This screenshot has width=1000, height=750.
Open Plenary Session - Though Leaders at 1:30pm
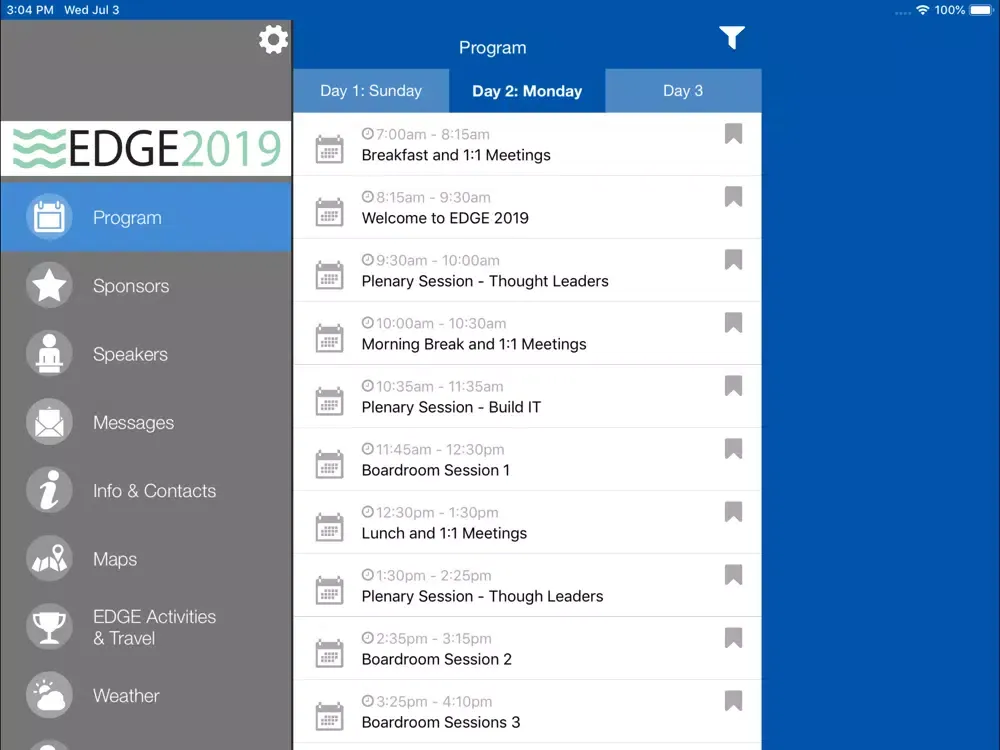click(x=527, y=585)
